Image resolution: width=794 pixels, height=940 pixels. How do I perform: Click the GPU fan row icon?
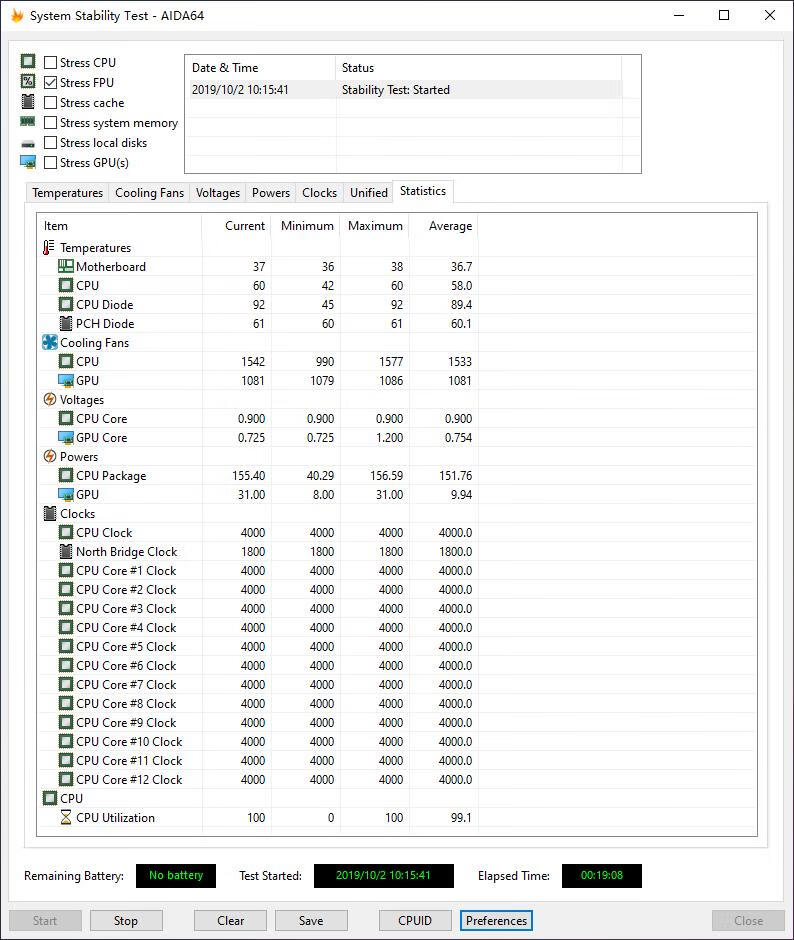66,381
